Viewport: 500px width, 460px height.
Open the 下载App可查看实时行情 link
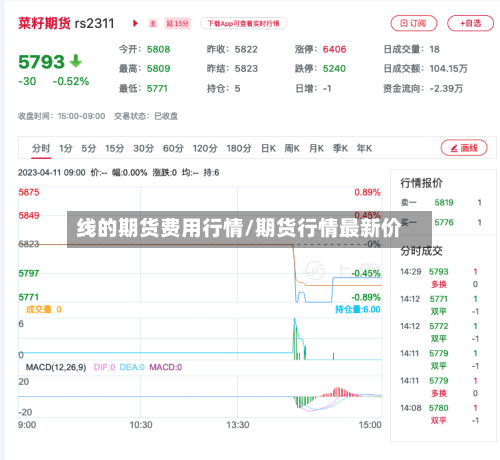click(x=243, y=23)
